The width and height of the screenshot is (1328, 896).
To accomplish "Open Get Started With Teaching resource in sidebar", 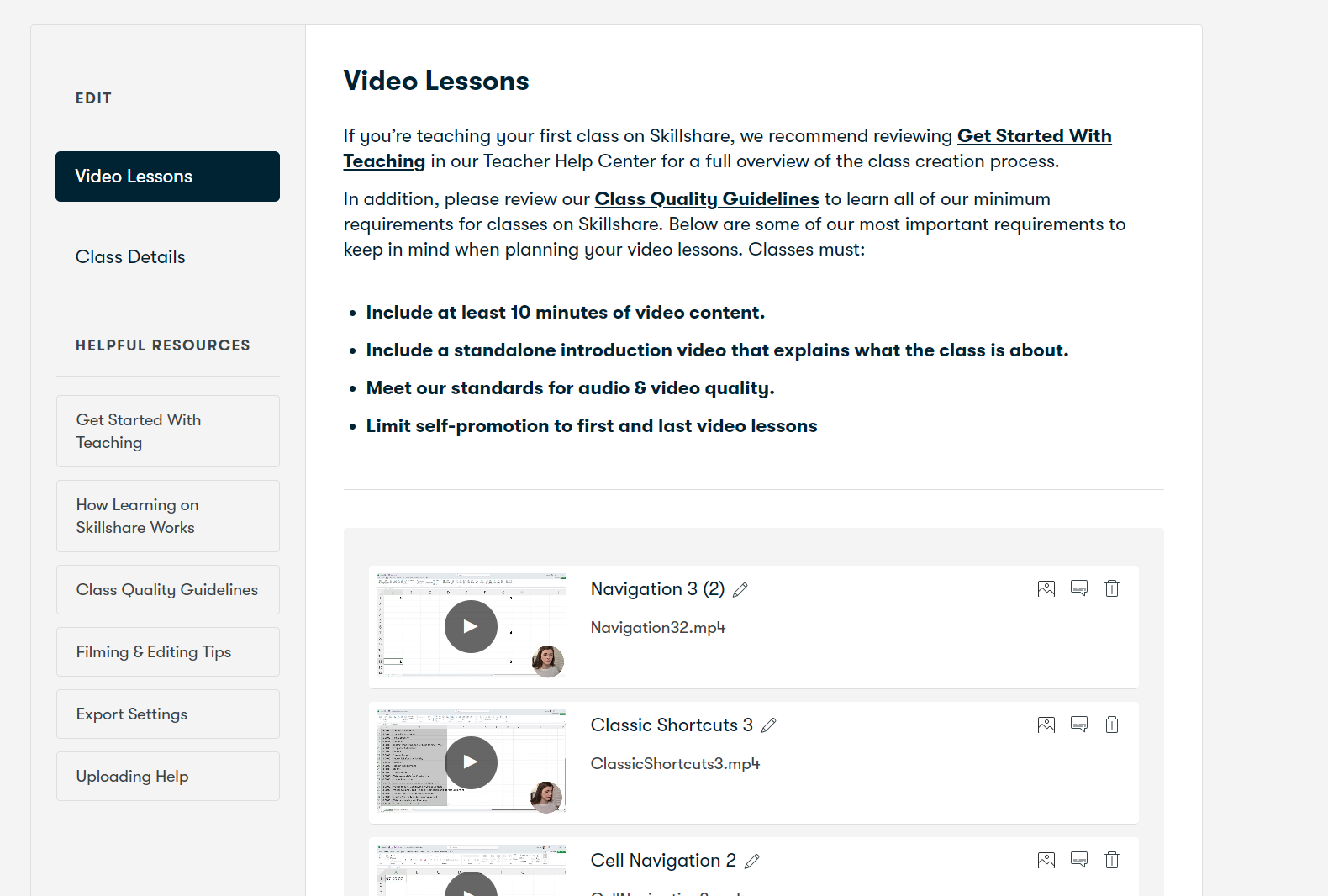I will click(x=167, y=431).
